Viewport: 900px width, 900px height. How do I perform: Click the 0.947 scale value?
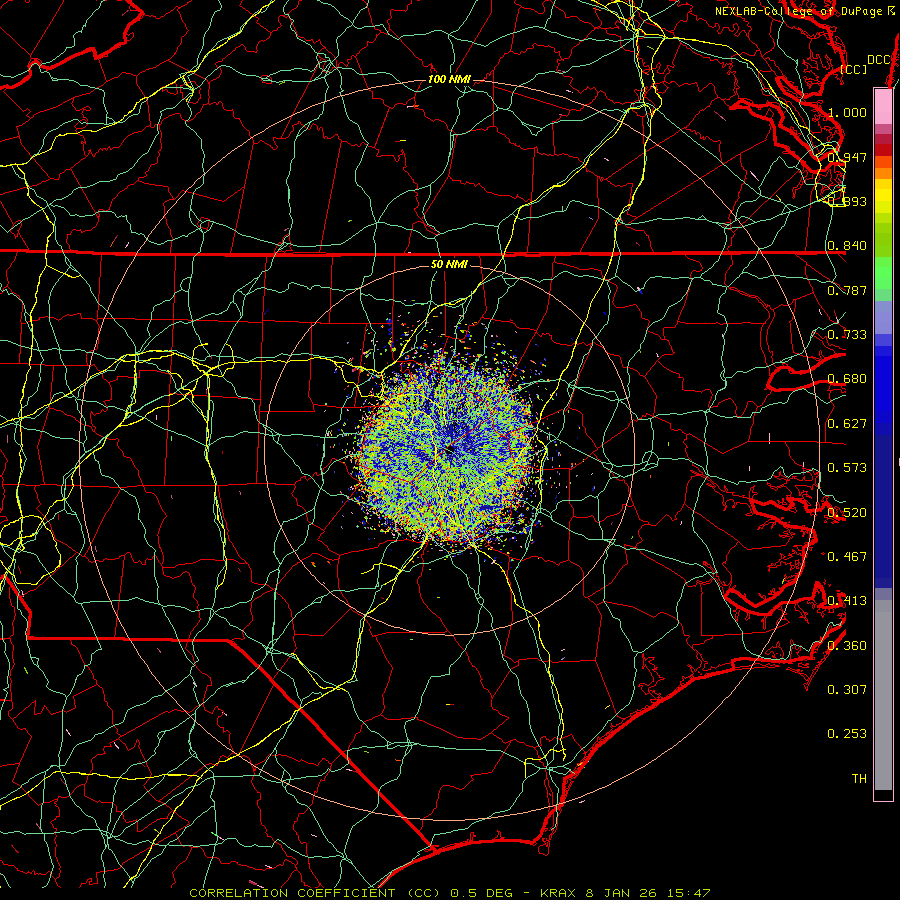(847, 157)
